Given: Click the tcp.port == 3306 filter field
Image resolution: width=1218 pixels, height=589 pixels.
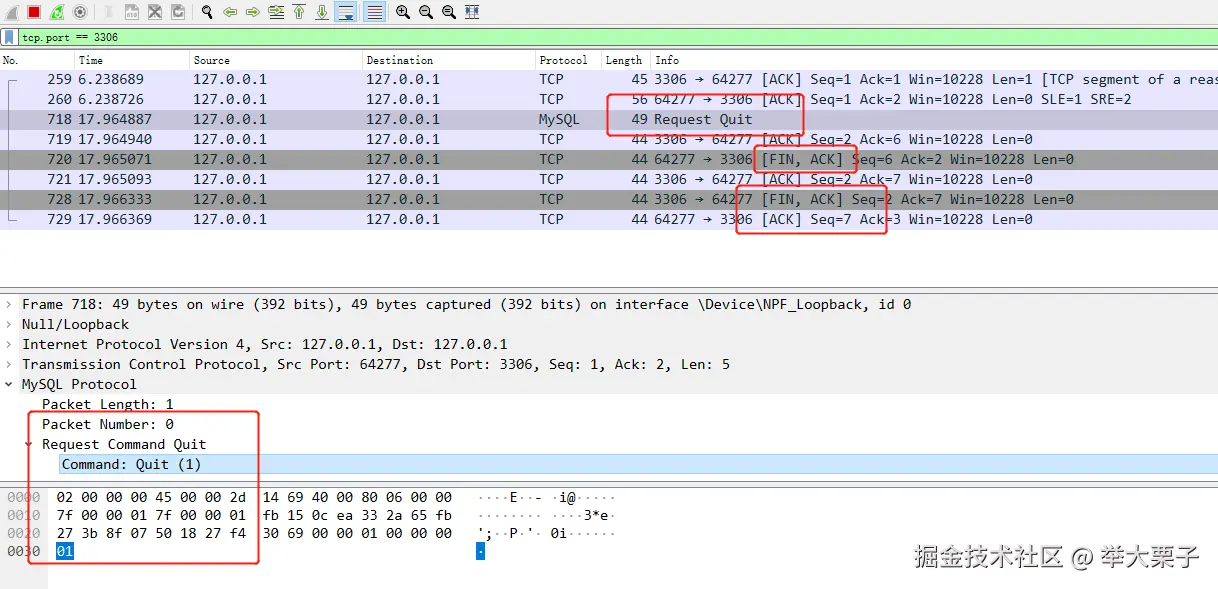Looking at the screenshot, I should click(x=617, y=37).
